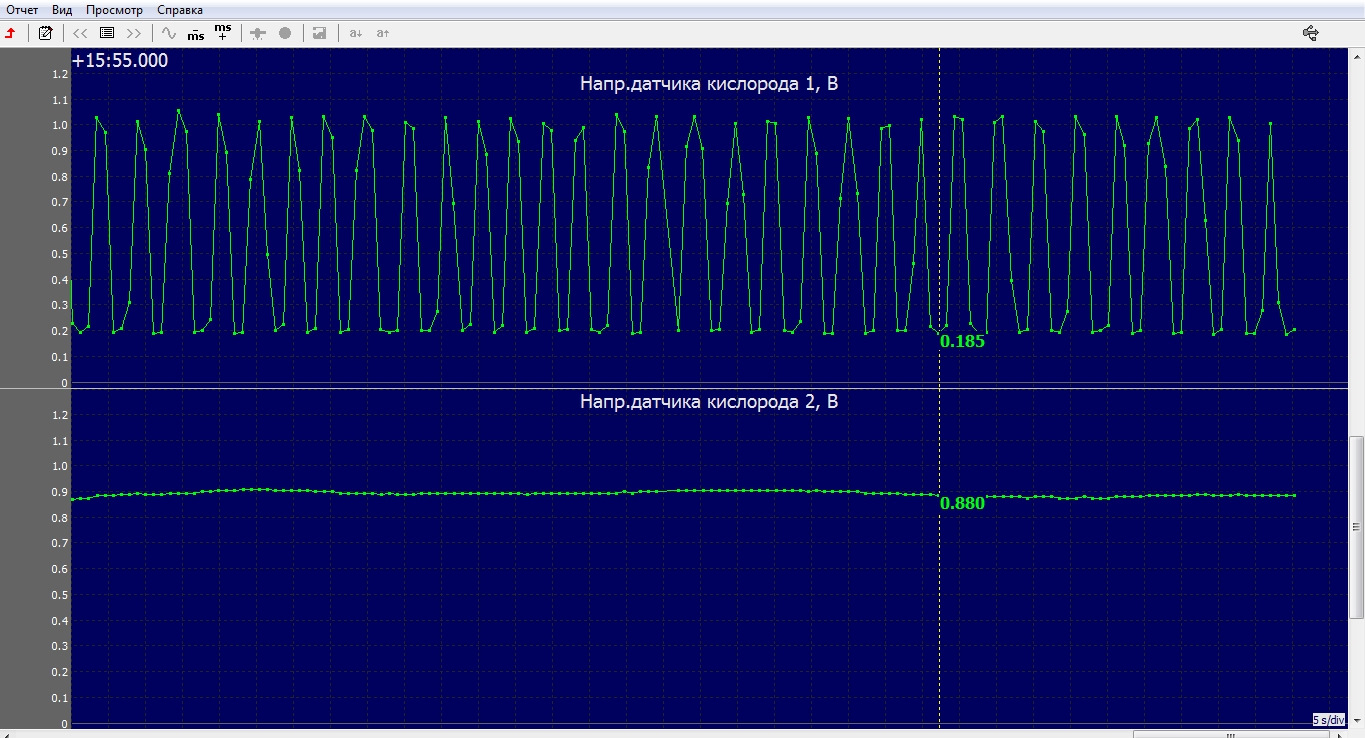Select the sine waveform icon
This screenshot has height=738, width=1365.
click(x=169, y=33)
